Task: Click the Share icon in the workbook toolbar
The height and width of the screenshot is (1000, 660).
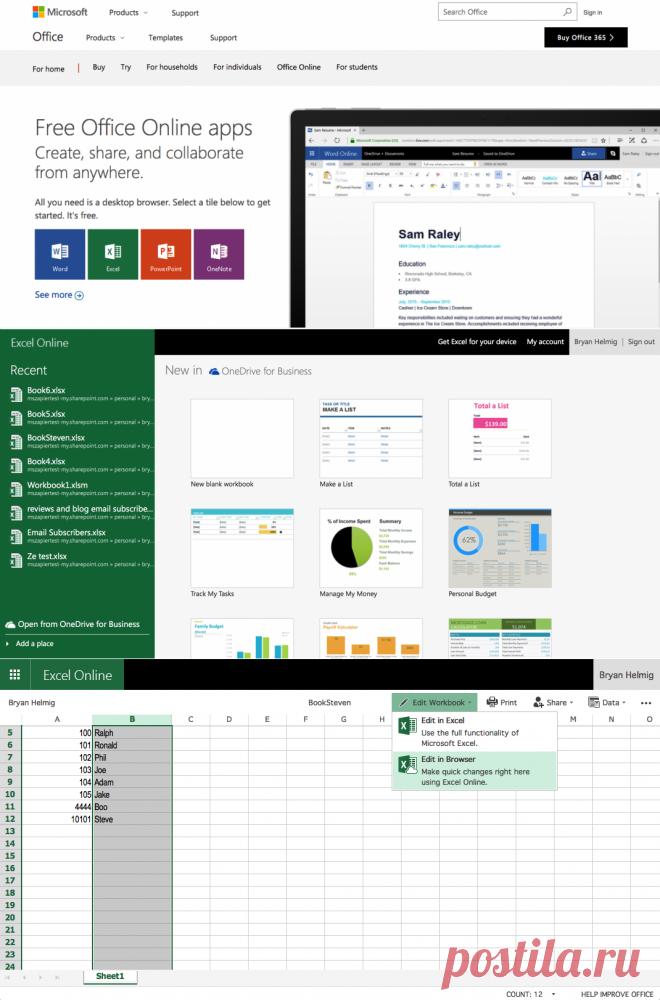Action: [x=539, y=702]
